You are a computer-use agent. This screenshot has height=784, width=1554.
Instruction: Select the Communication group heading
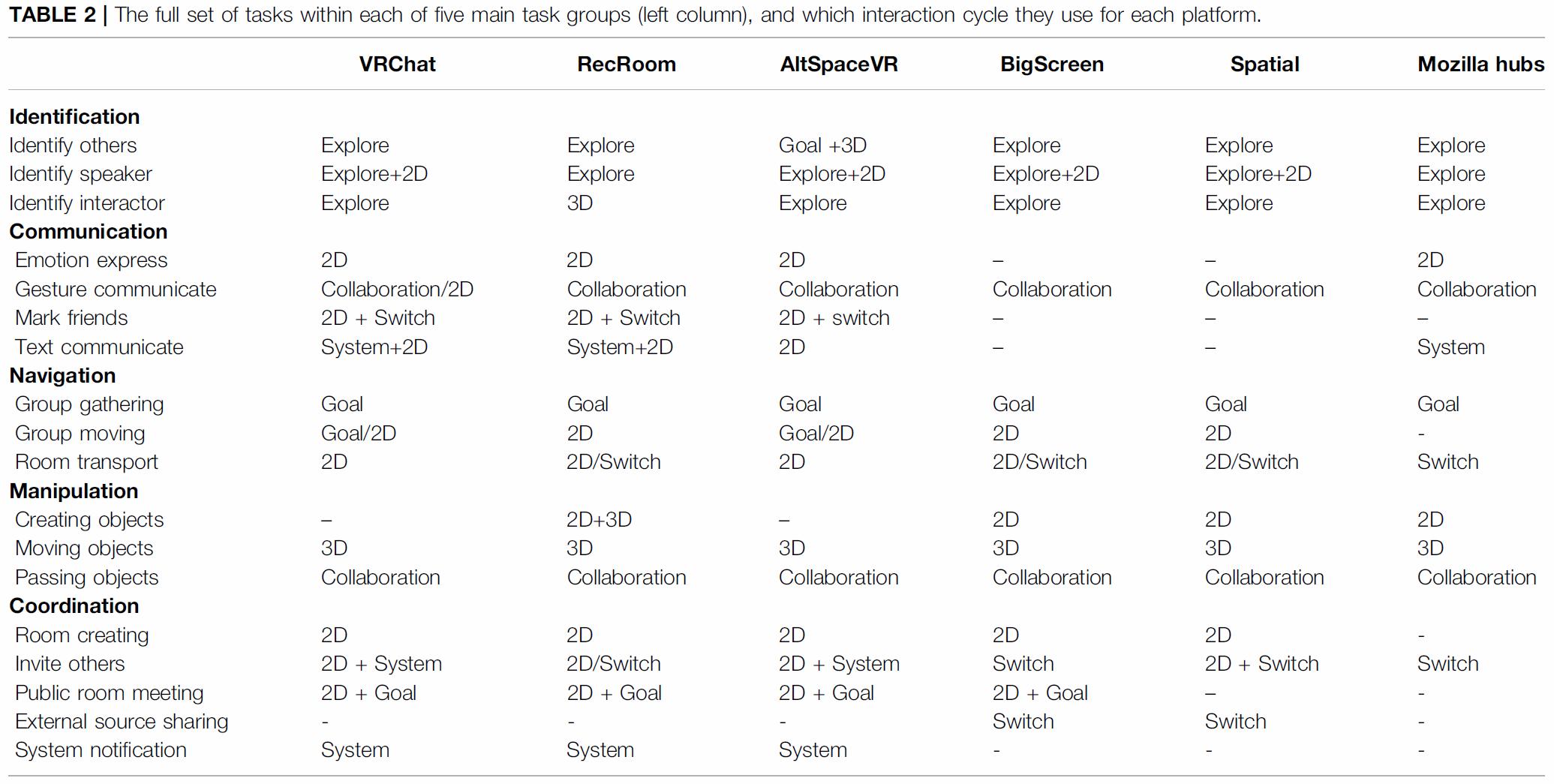tap(88, 231)
